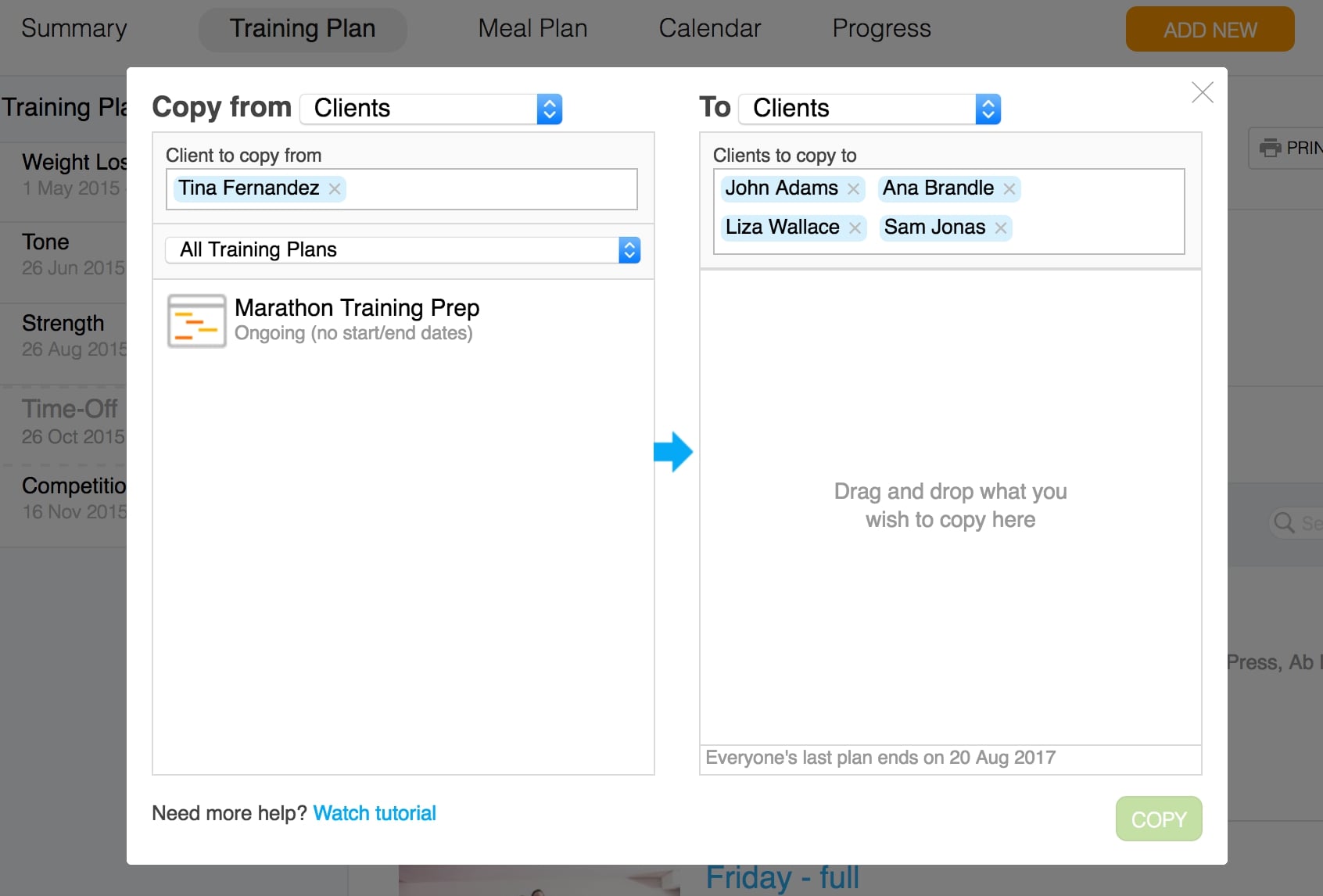This screenshot has width=1323, height=896.
Task: Remove Sam Jonas from copy targets
Action: [1001, 228]
